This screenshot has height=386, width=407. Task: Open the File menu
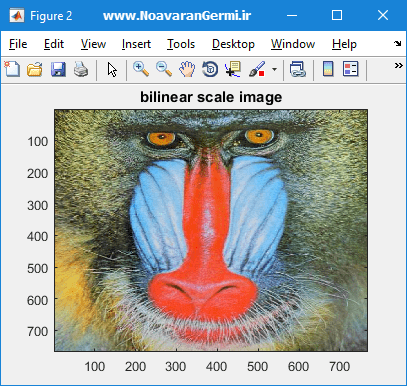tap(18, 44)
